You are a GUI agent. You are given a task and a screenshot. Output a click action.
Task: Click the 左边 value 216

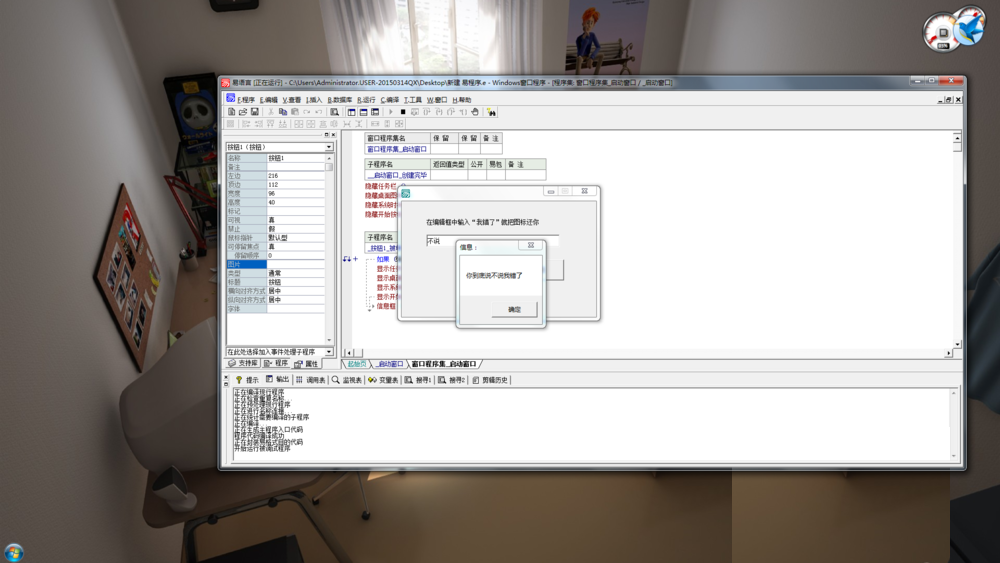(x=296, y=175)
